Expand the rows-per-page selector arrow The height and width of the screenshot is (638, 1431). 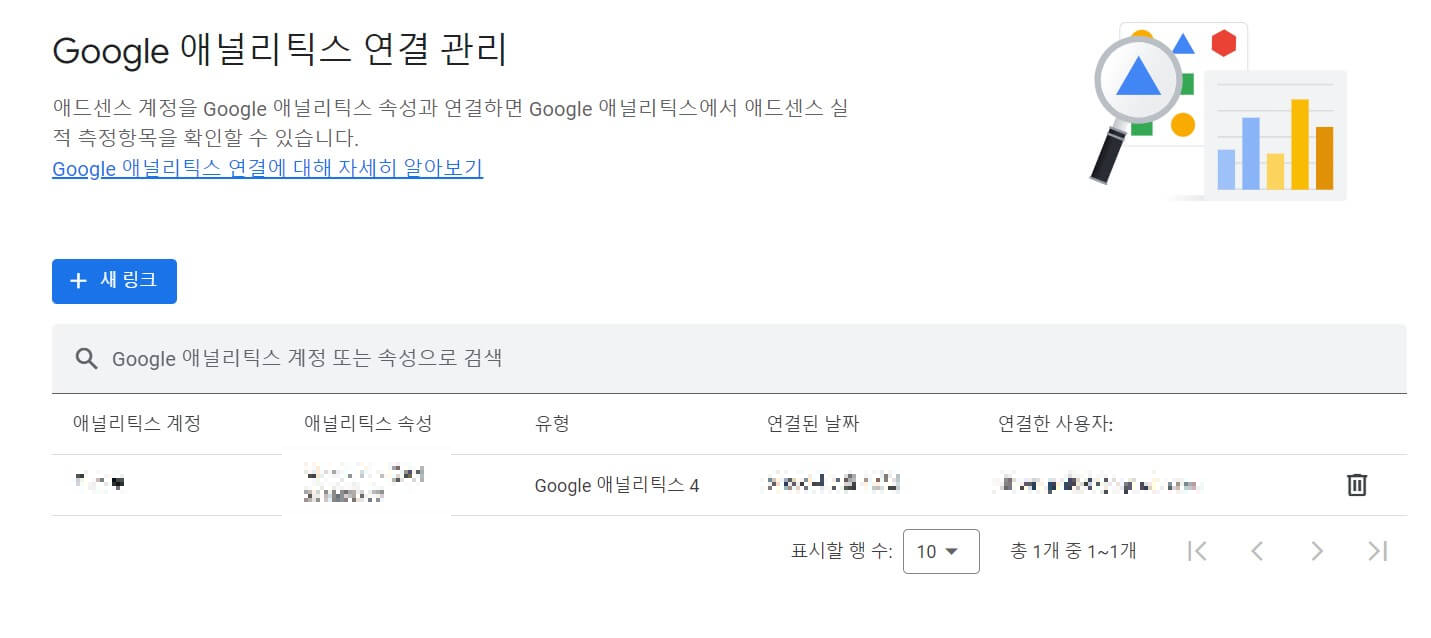(x=954, y=551)
